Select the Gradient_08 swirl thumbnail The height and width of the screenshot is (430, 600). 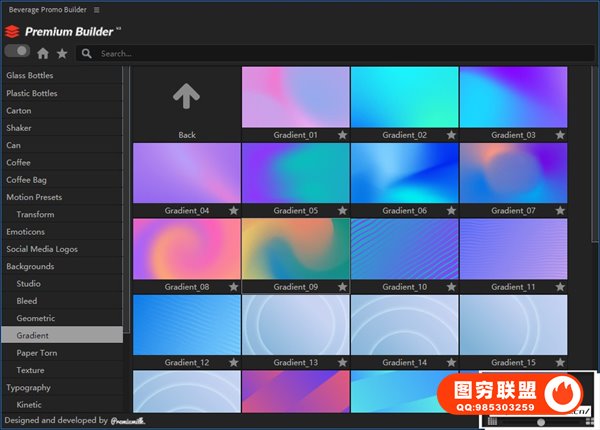187,249
